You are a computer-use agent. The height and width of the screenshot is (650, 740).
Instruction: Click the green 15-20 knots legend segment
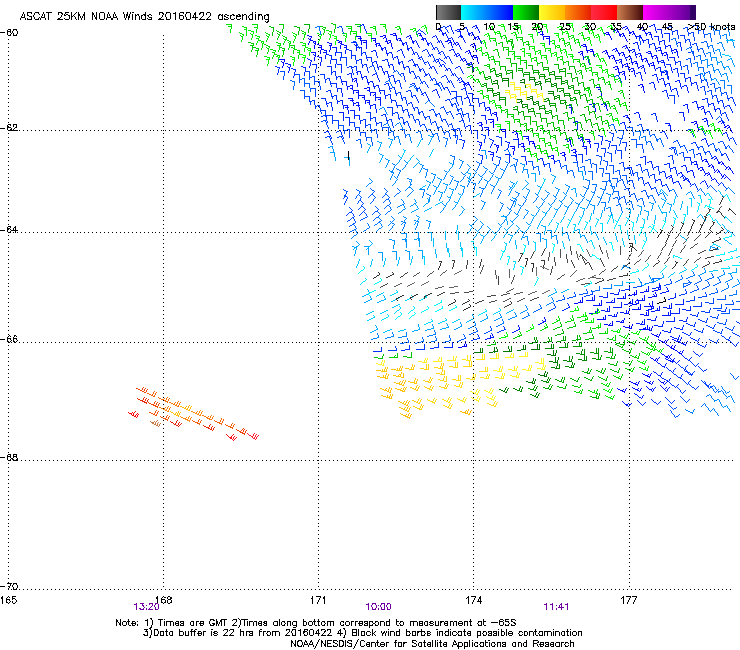point(526,12)
